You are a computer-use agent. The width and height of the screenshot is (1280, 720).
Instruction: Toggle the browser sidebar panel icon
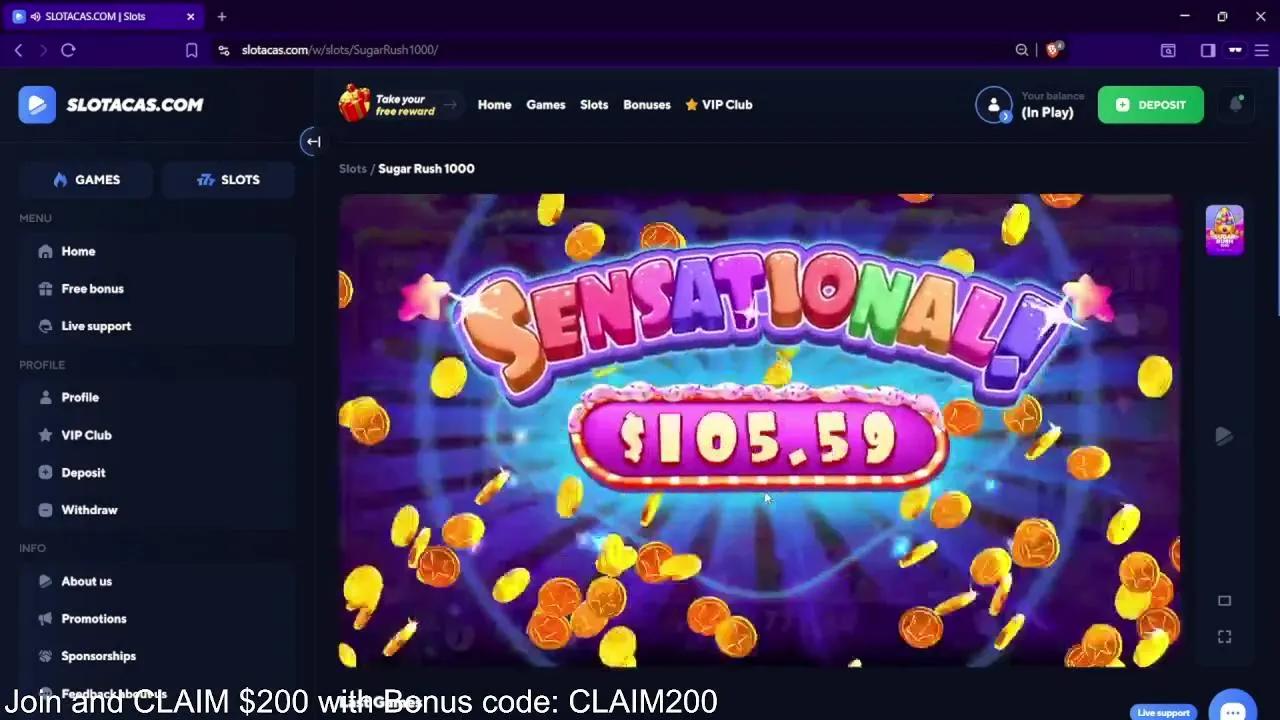click(1208, 50)
